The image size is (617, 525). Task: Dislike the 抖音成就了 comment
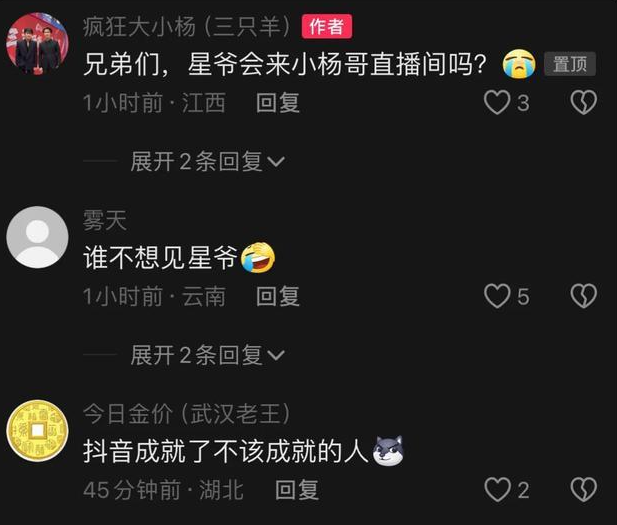[x=584, y=490]
